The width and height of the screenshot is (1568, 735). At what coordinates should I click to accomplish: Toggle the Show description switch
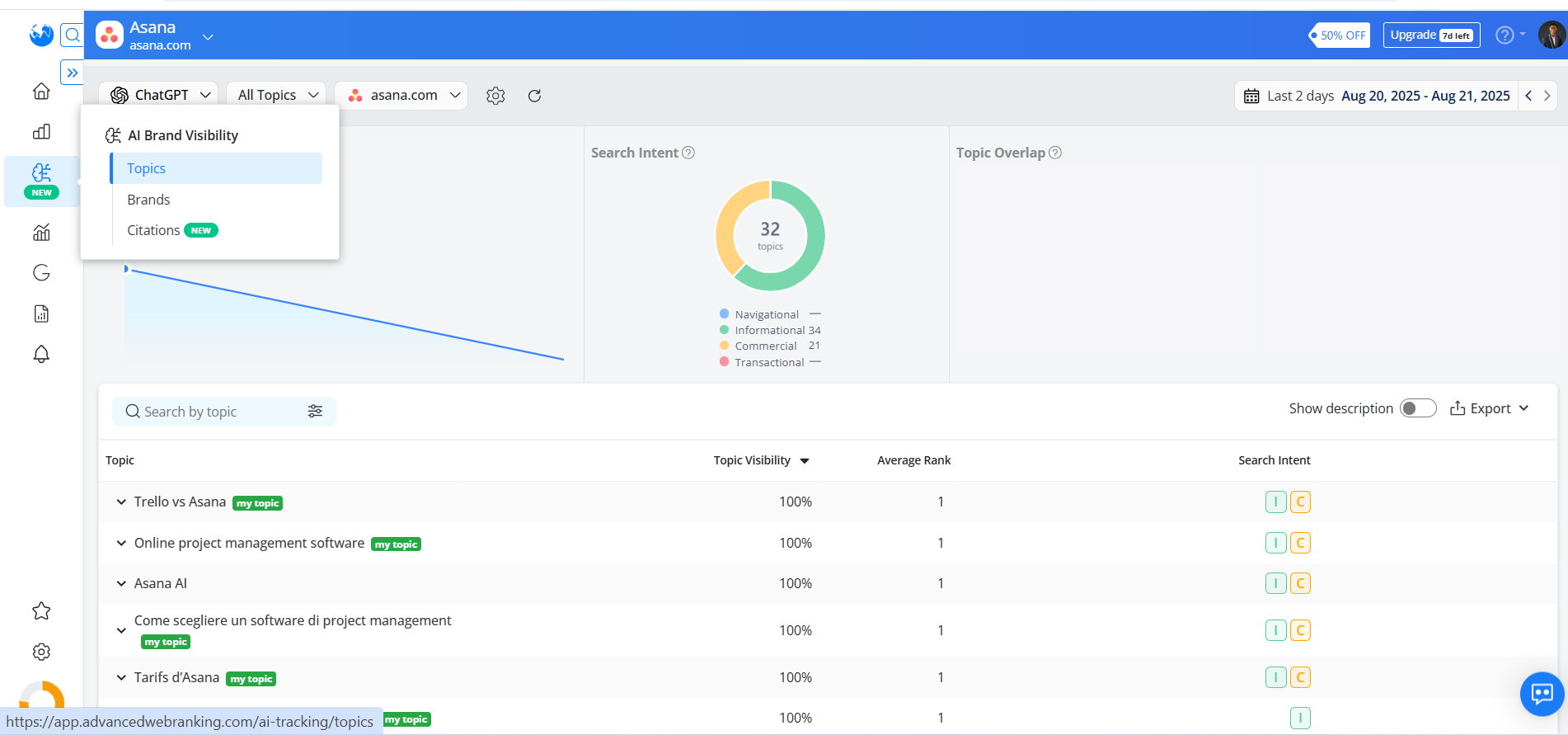coord(1418,408)
